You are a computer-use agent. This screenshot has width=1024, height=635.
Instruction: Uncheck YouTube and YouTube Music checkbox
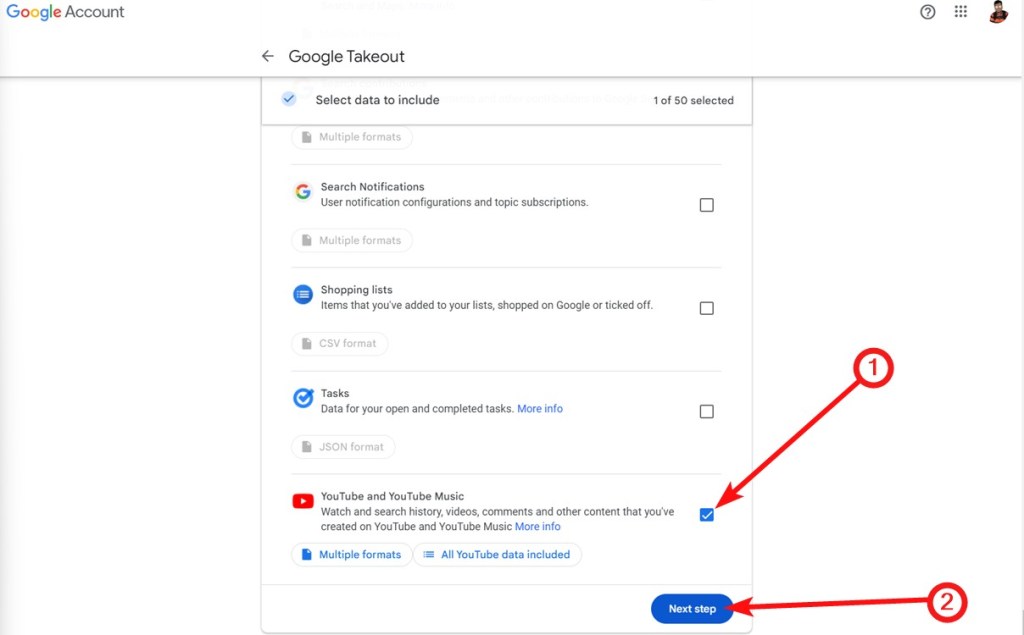[707, 515]
